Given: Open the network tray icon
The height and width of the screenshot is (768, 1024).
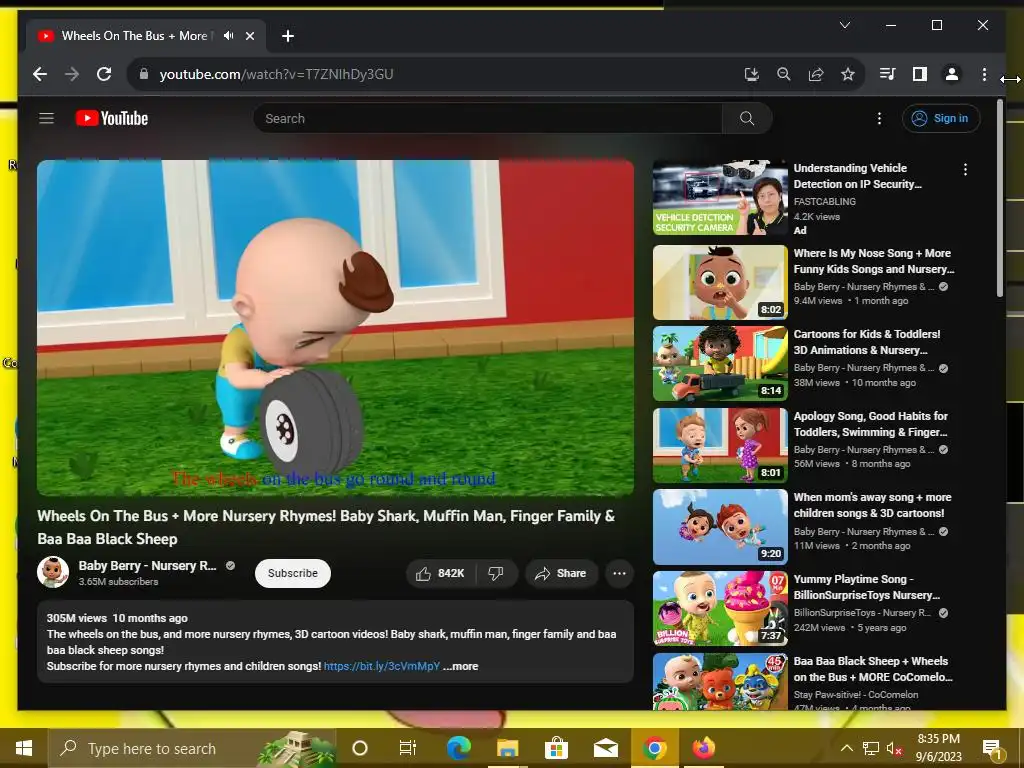Looking at the screenshot, I should (x=871, y=748).
